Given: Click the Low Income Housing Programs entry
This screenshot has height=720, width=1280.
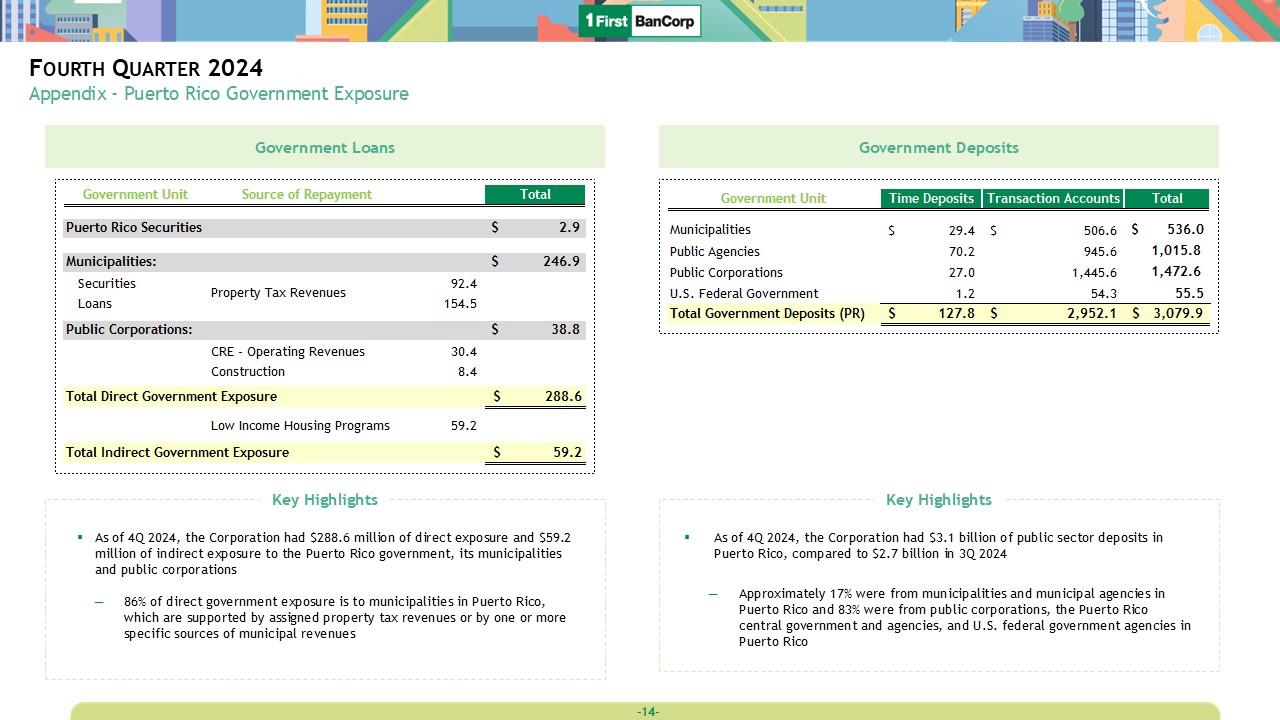Looking at the screenshot, I should [300, 426].
